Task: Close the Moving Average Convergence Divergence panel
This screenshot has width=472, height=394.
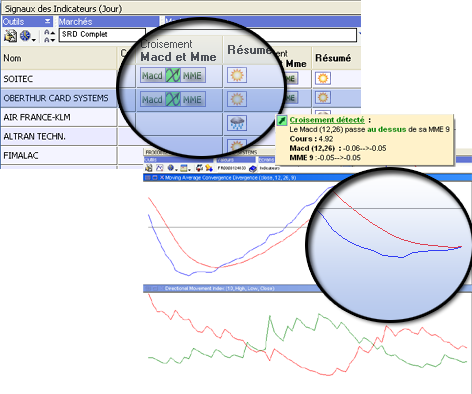Action: click(162, 178)
